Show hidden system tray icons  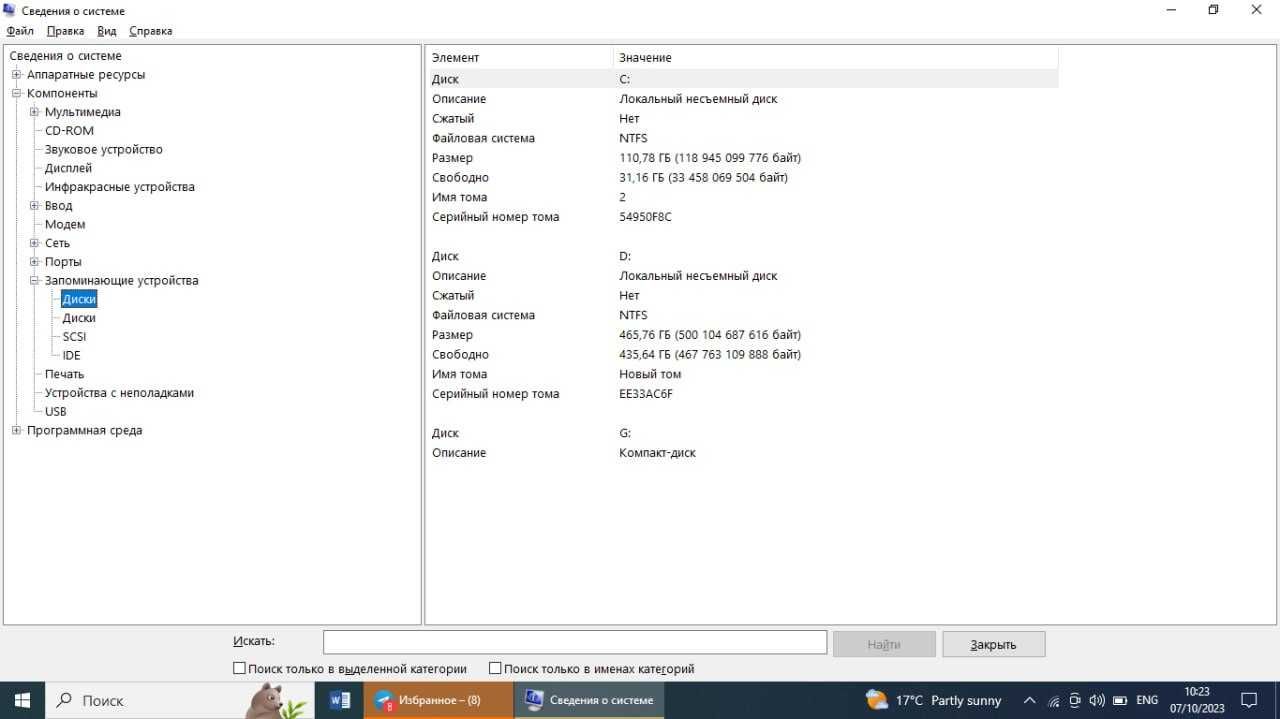coord(1029,700)
